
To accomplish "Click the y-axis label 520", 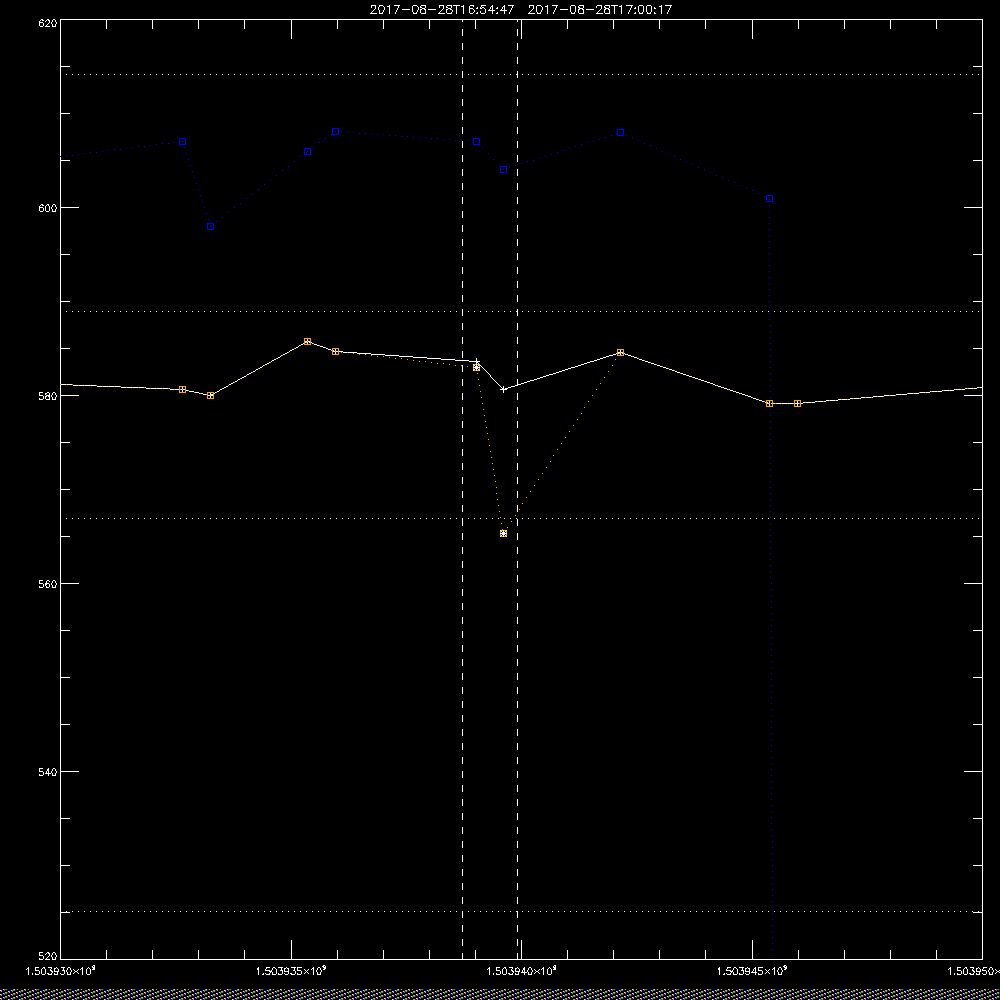I will click(48, 957).
